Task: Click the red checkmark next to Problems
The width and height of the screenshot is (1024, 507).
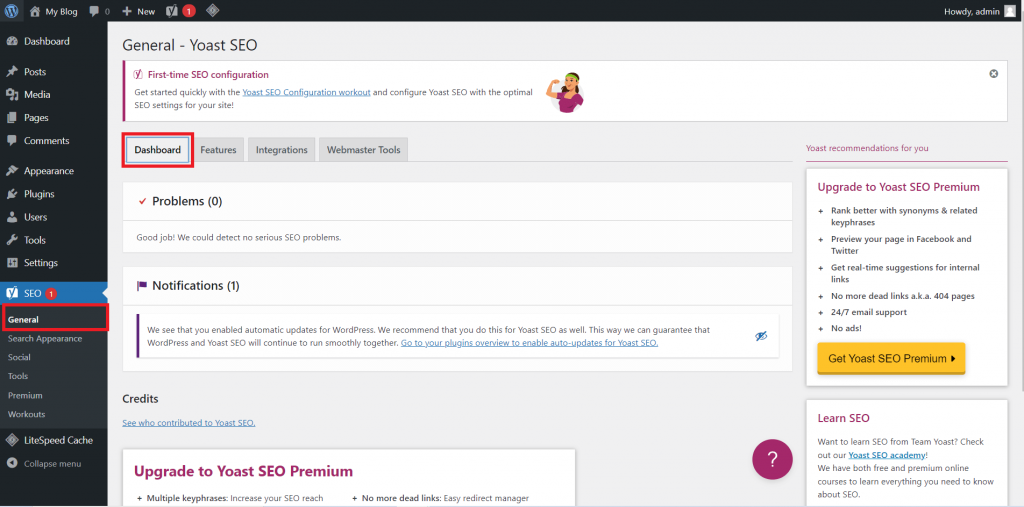Action: [142, 202]
